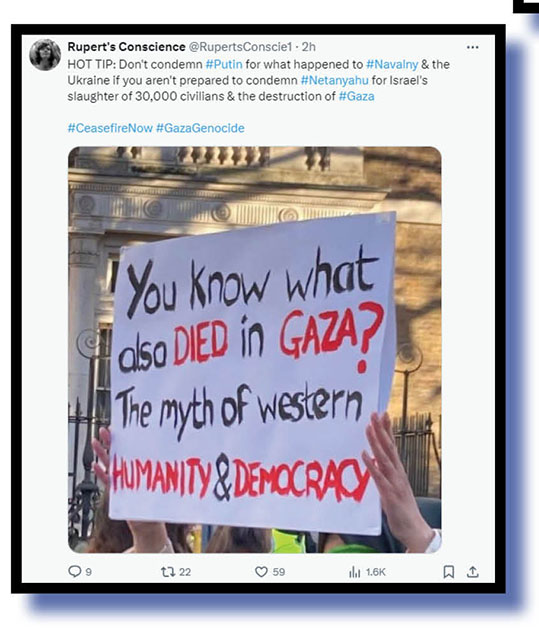Open view analytics bar chart icon
The width and height of the screenshot is (539, 639).
[x=354, y=572]
